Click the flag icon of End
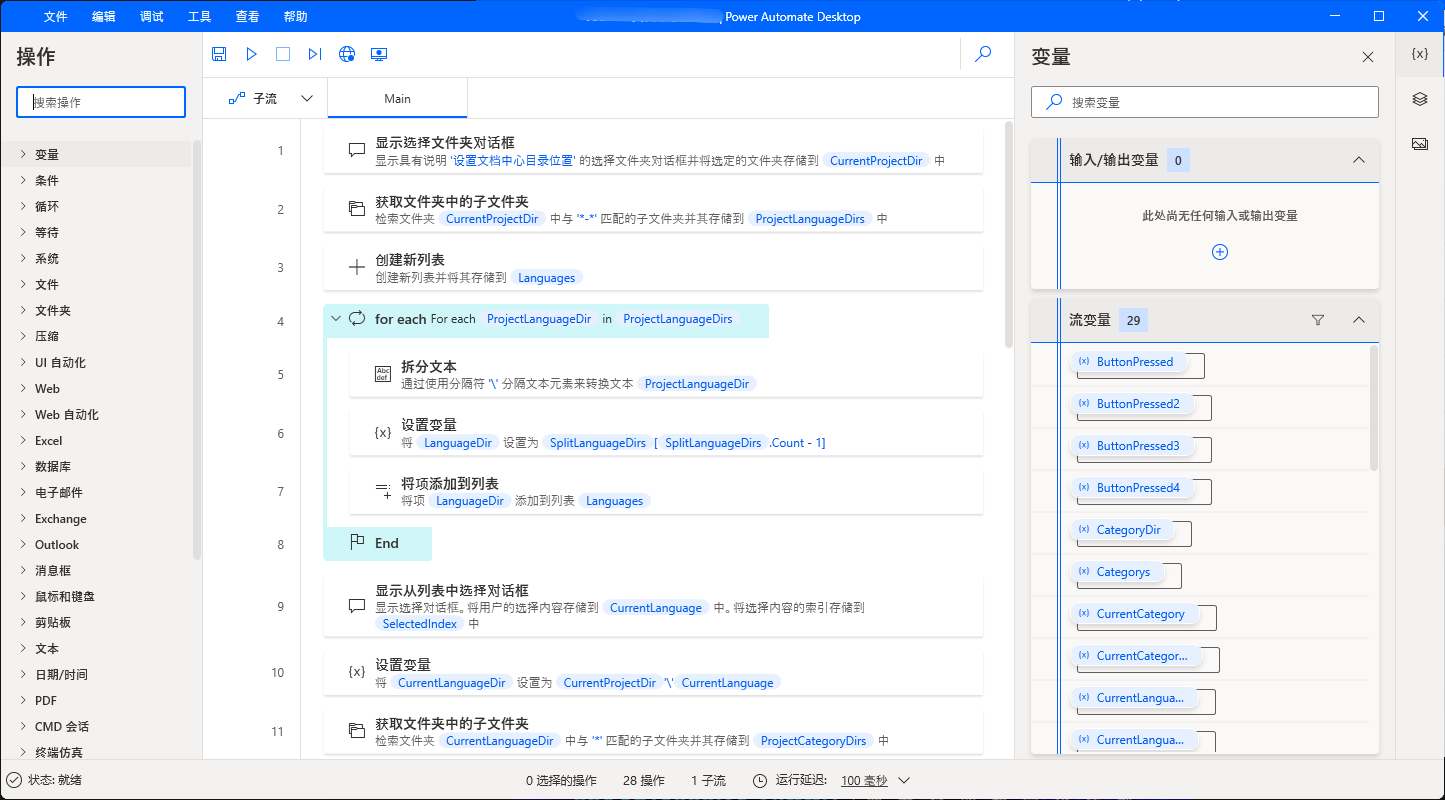 pyautogui.click(x=357, y=543)
